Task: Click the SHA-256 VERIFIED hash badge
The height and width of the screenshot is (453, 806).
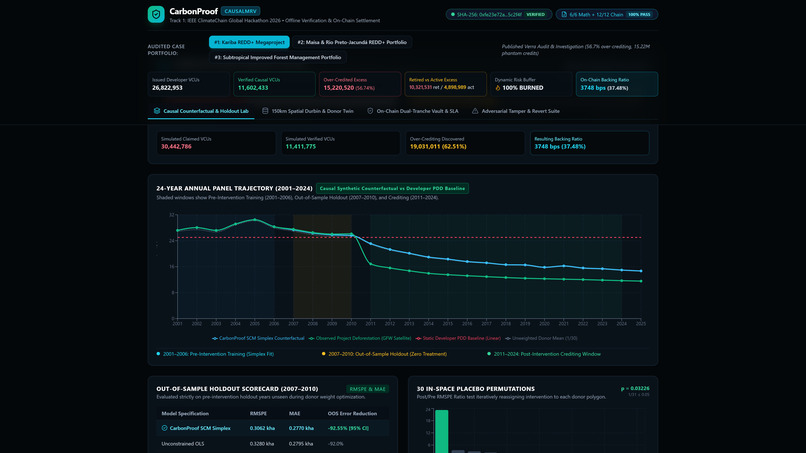Action: pos(499,14)
